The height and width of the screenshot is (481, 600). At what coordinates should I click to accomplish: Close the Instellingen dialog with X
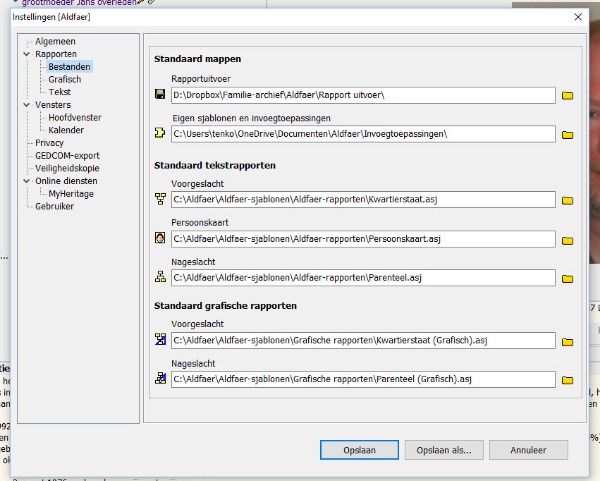[578, 17]
